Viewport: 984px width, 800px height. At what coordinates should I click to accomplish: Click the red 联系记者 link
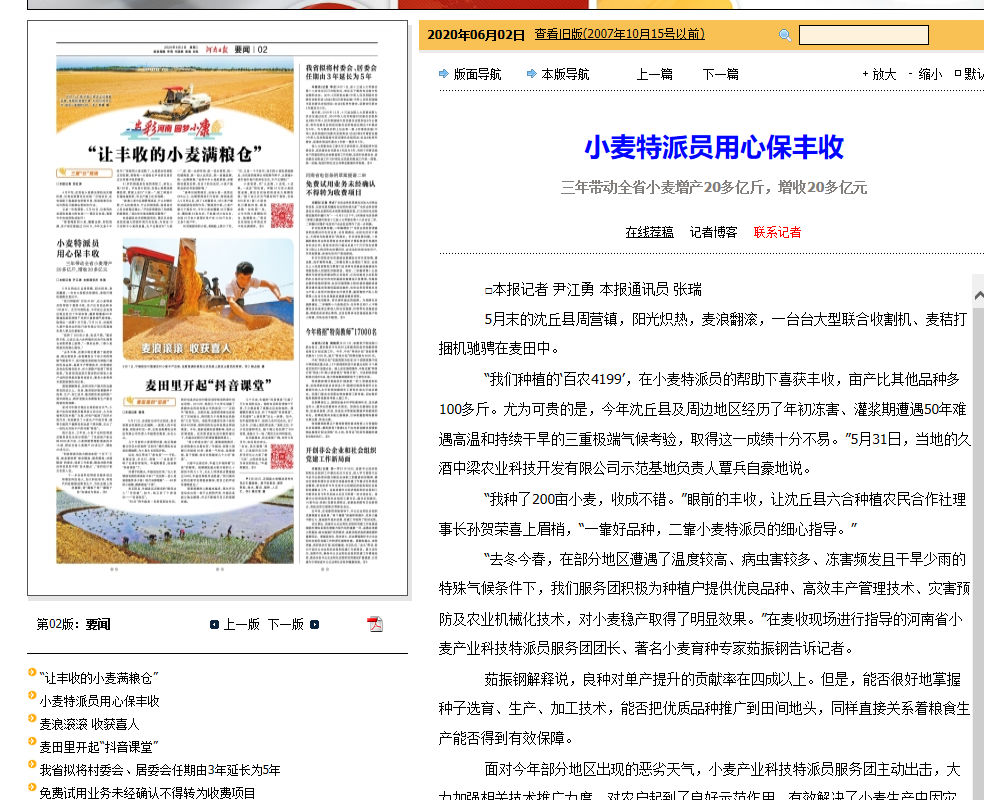(x=778, y=232)
